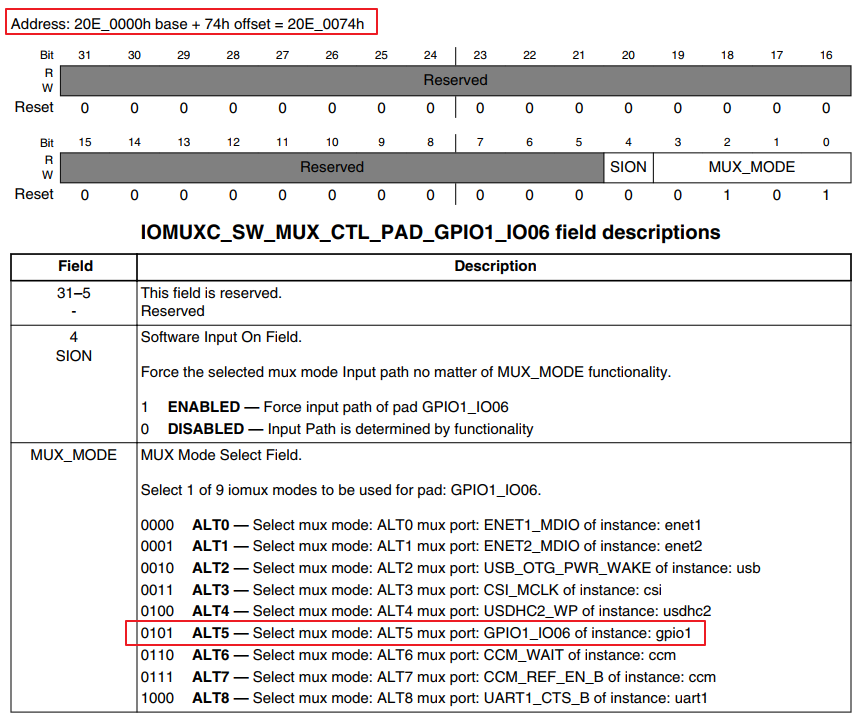
Task: Click the register address line with 20E_0074h
Action: (187, 24)
